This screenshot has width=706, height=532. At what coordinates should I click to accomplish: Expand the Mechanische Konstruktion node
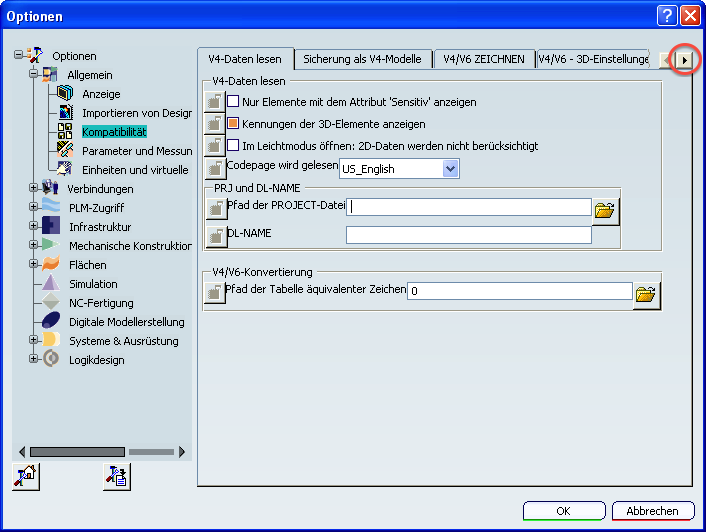pos(34,246)
